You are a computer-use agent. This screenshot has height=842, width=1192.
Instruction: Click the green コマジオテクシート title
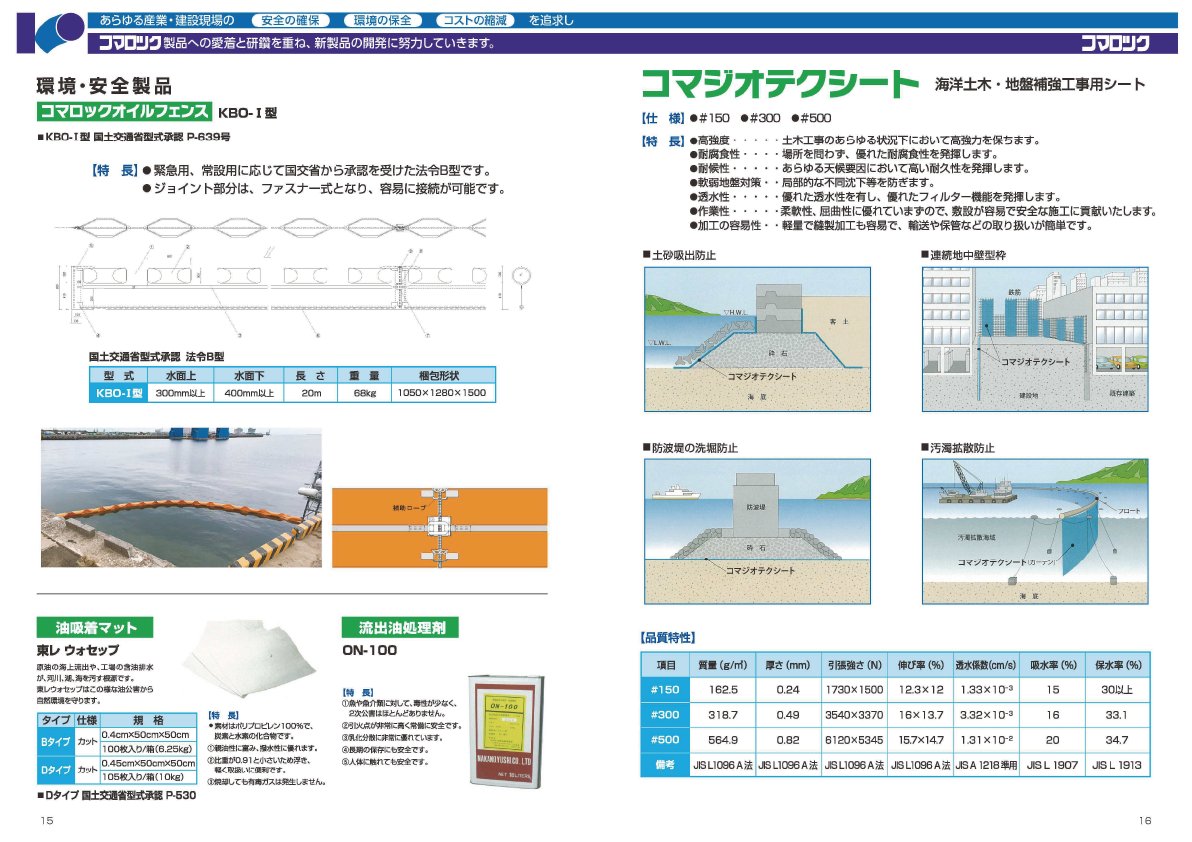point(780,84)
